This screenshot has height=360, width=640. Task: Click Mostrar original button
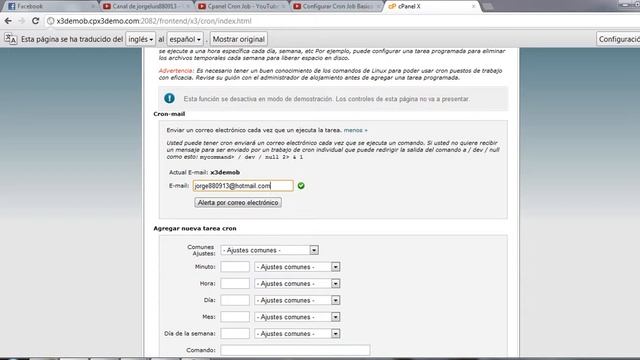(239, 39)
